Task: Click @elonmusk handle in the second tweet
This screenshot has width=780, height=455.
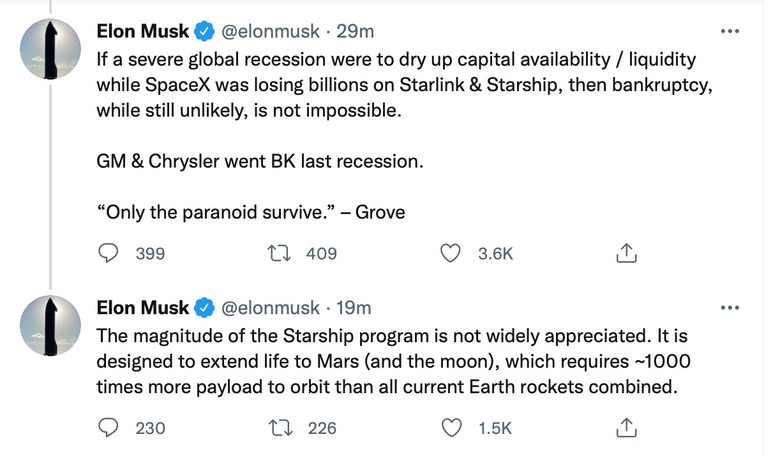Action: coord(269,307)
